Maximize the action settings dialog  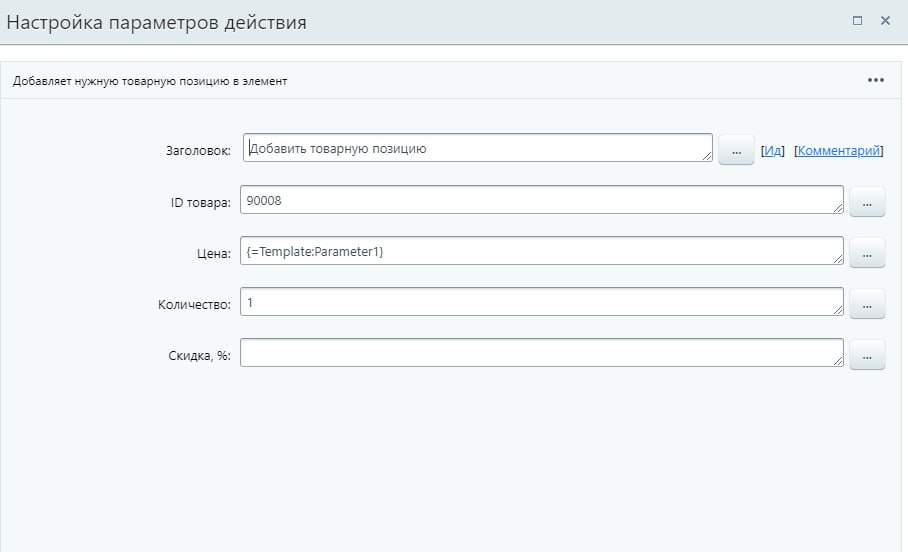point(857,20)
